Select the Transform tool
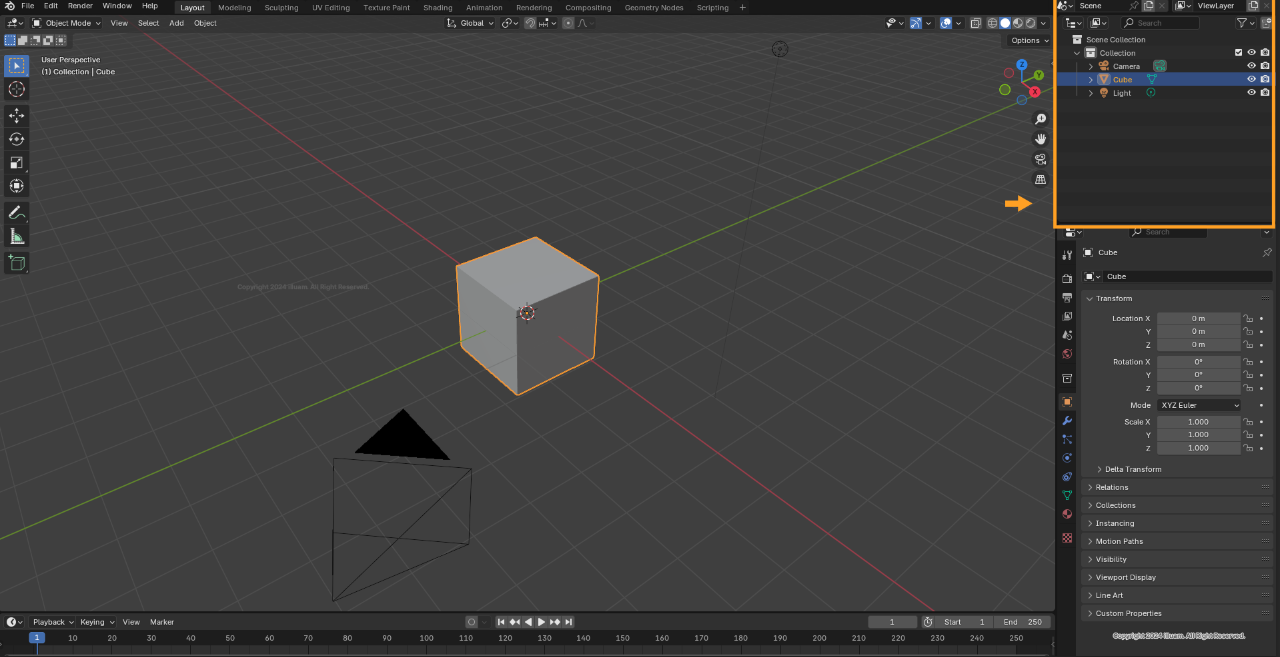Image resolution: width=1280 pixels, height=657 pixels. [17, 185]
